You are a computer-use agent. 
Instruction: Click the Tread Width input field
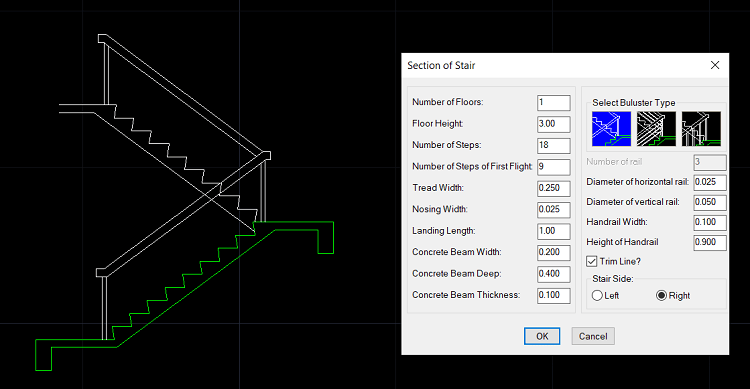click(553, 188)
